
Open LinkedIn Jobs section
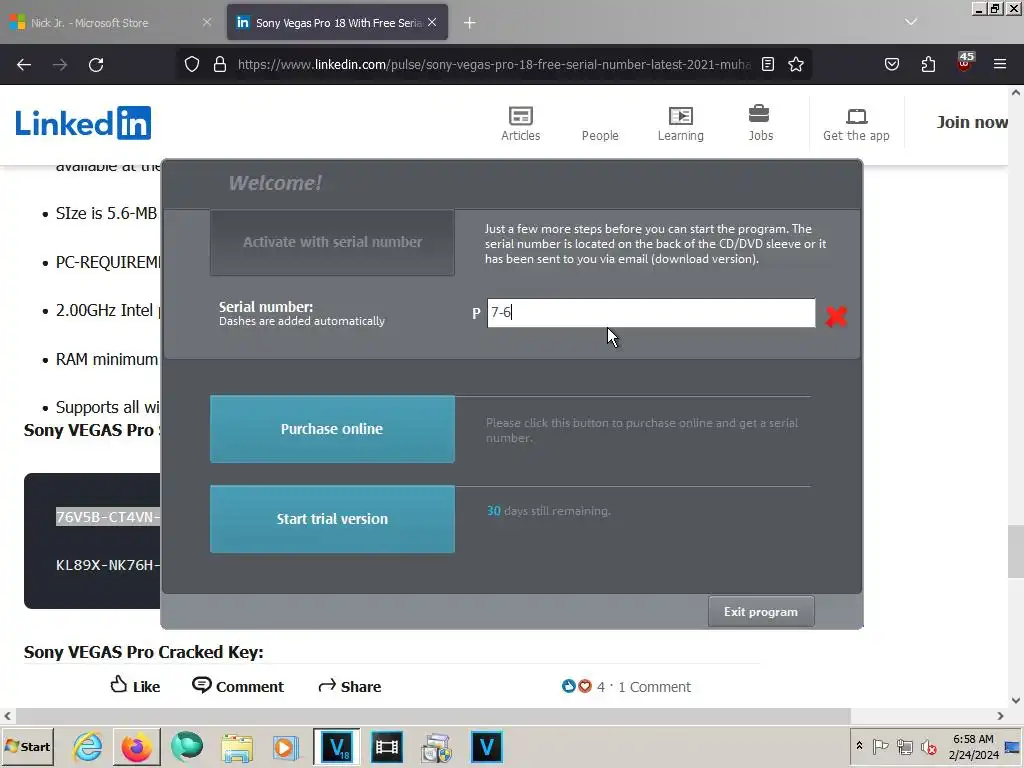760,123
